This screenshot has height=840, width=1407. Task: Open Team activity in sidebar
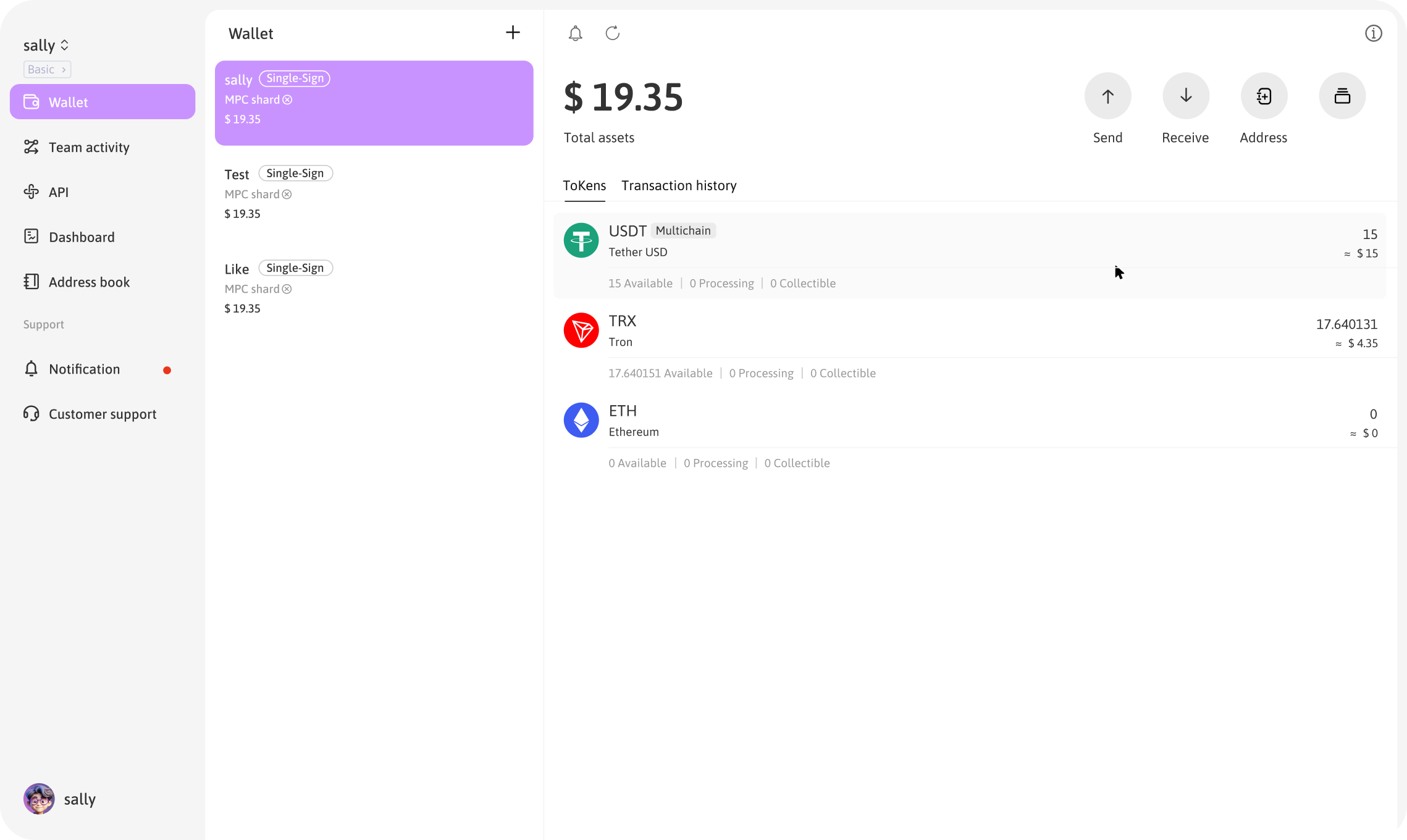89,148
